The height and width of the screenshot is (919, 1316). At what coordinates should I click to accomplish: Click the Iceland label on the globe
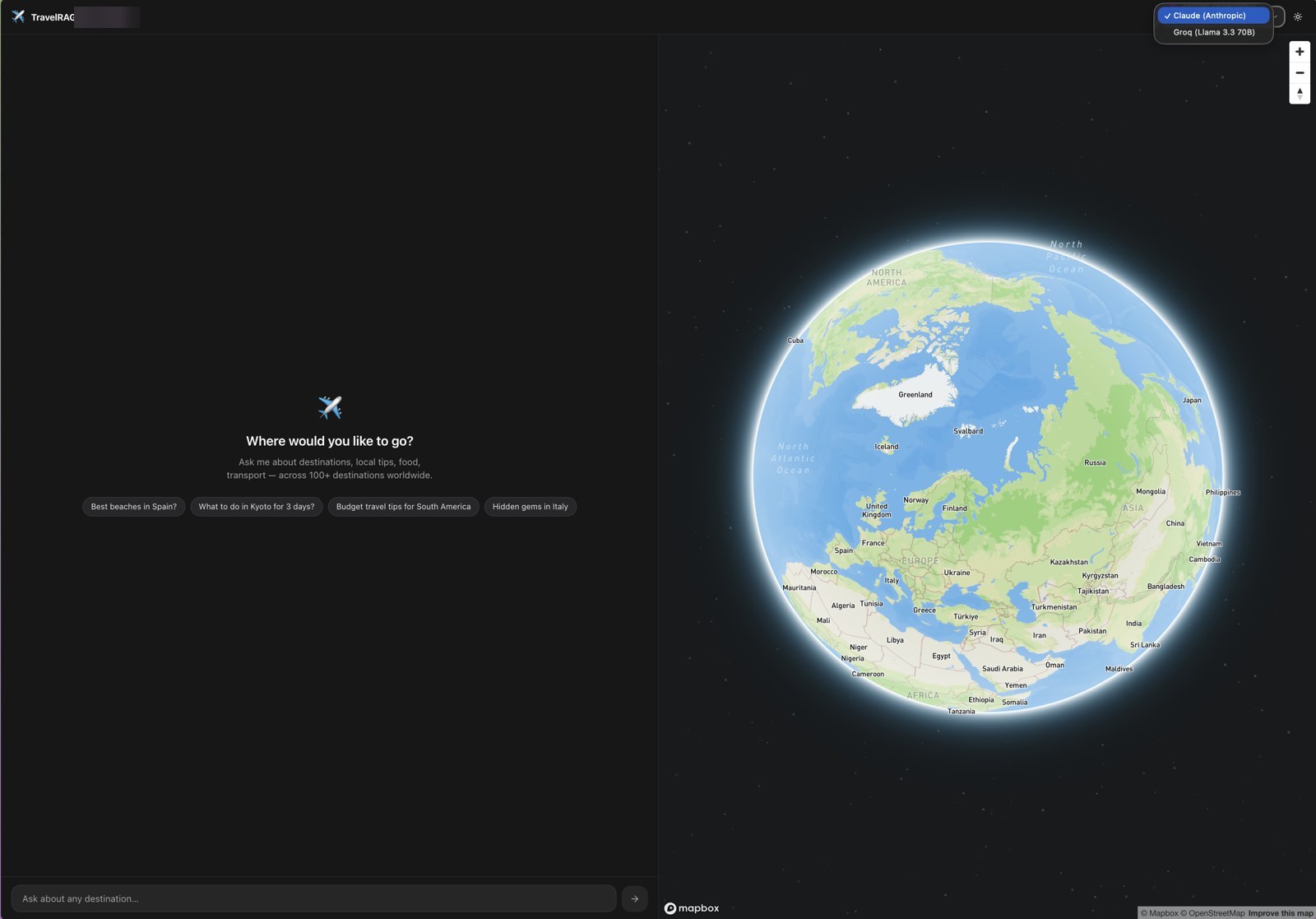tap(887, 448)
